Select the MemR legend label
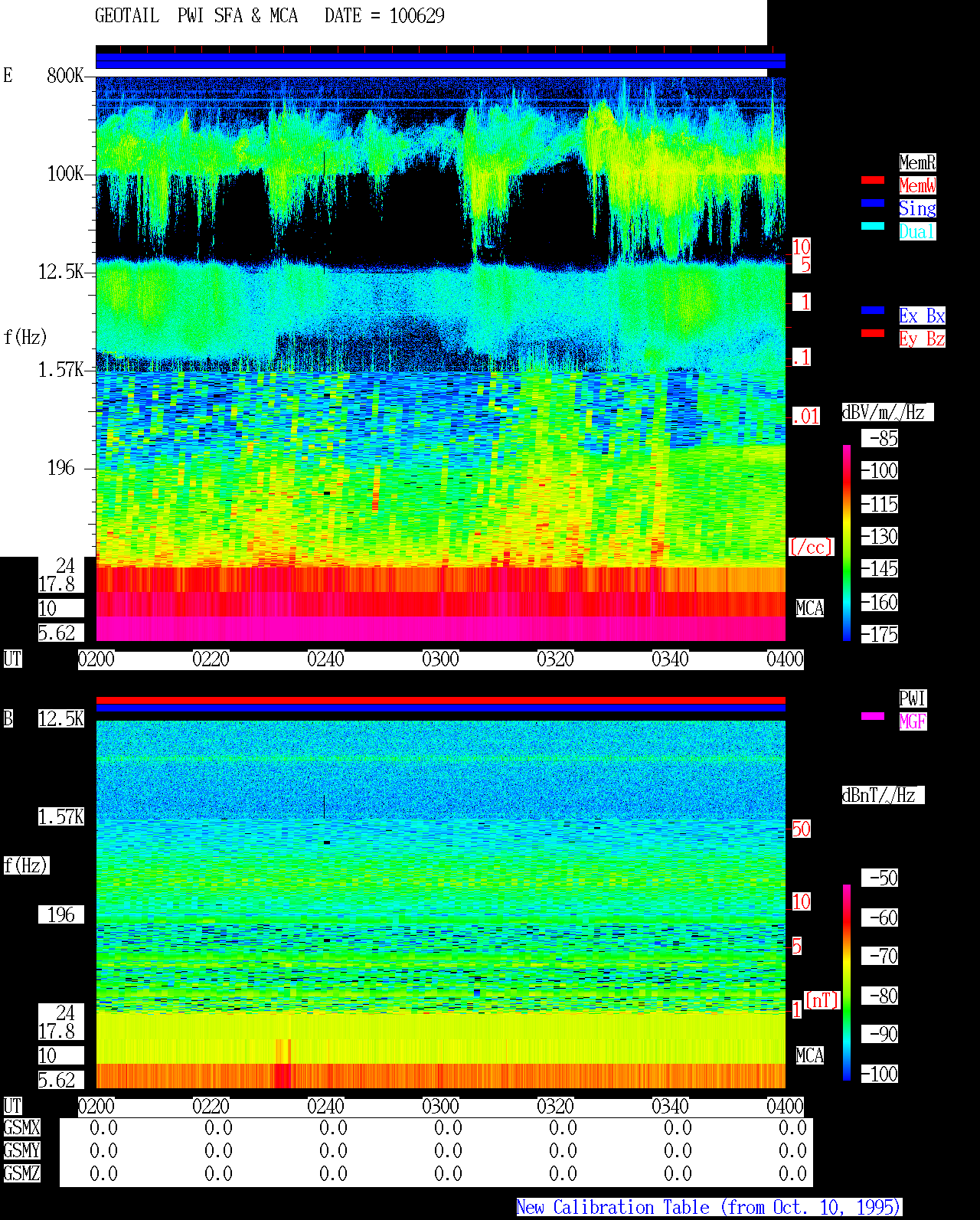This screenshot has height=1220, width=980. click(917, 162)
